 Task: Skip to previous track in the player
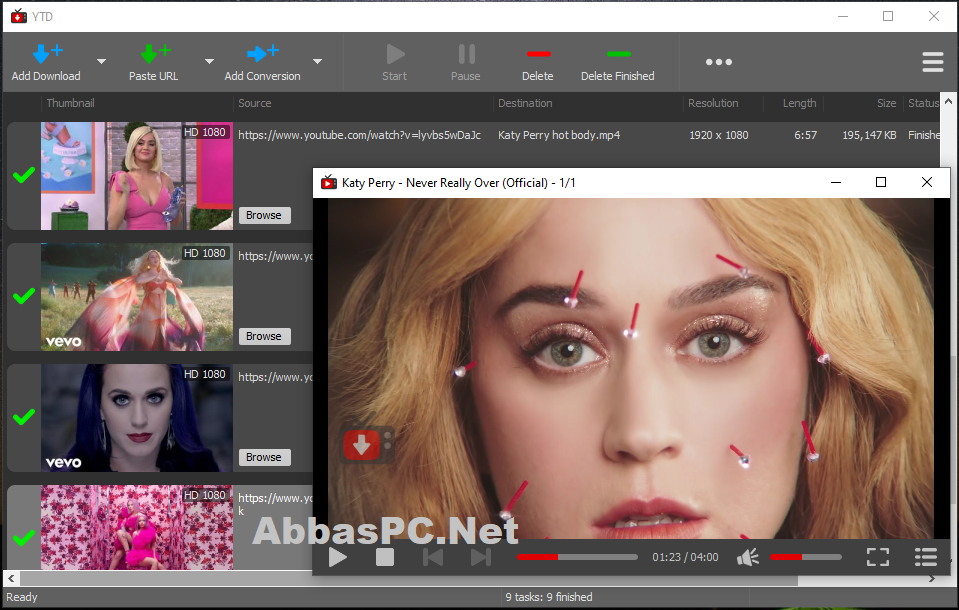click(x=433, y=557)
